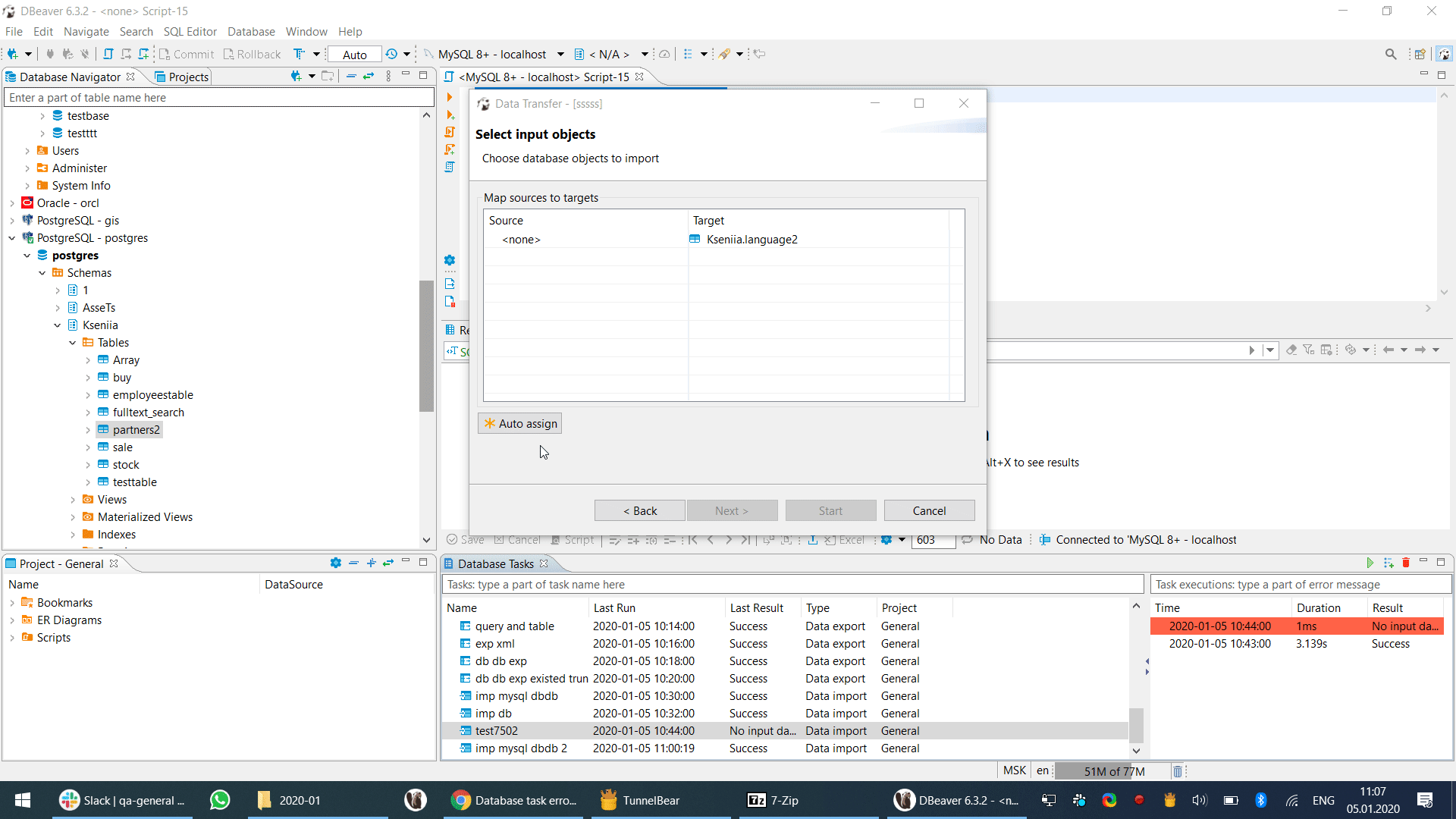Click the Auto commit mode button
The height and width of the screenshot is (819, 1456).
click(353, 54)
